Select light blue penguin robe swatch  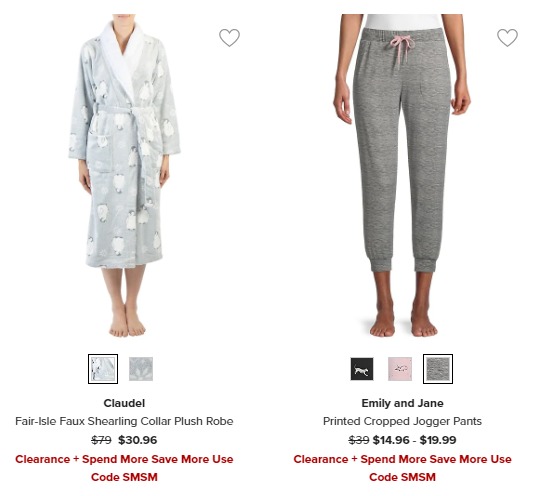[x=103, y=369]
